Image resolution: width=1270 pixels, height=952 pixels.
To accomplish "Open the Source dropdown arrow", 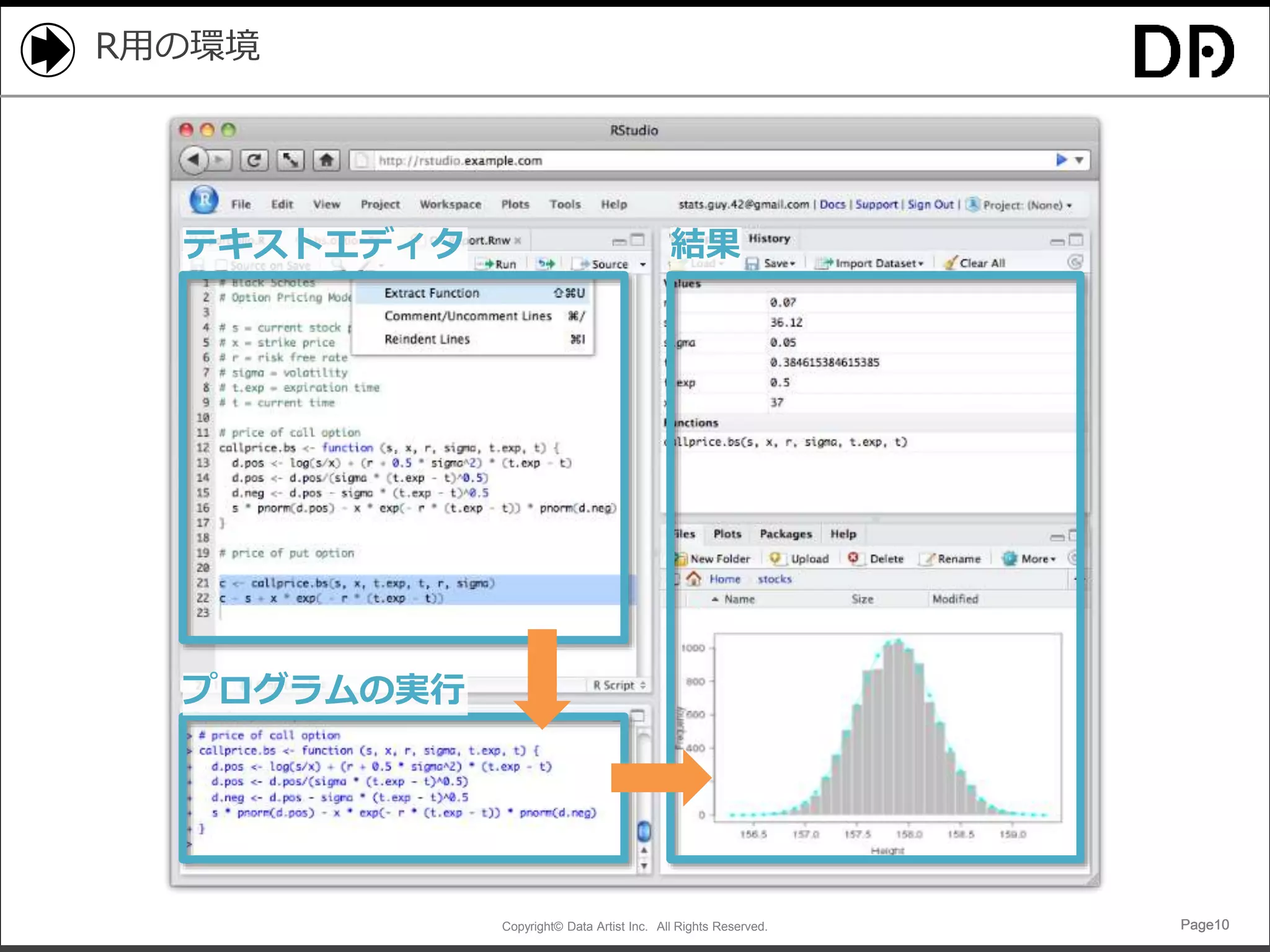I will [643, 265].
